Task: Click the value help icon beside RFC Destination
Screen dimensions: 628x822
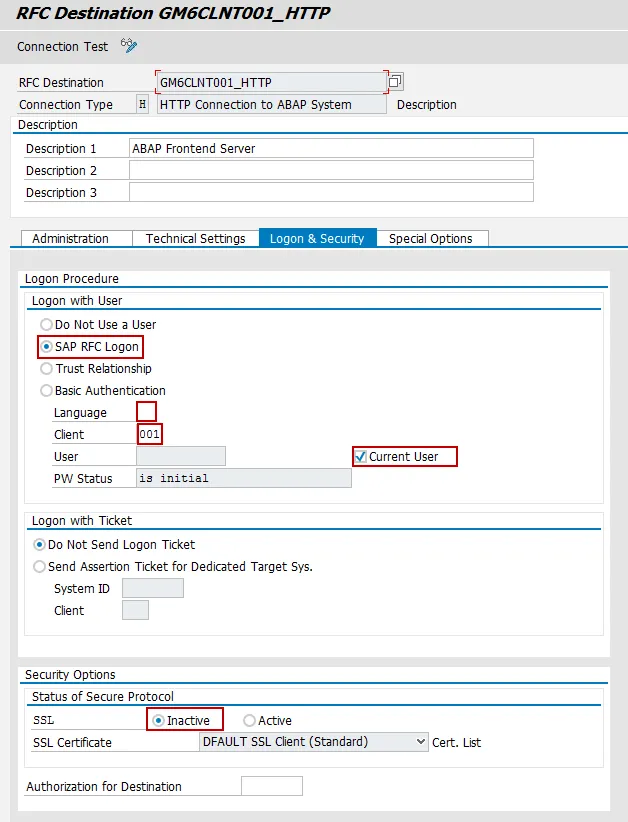Action: point(395,82)
